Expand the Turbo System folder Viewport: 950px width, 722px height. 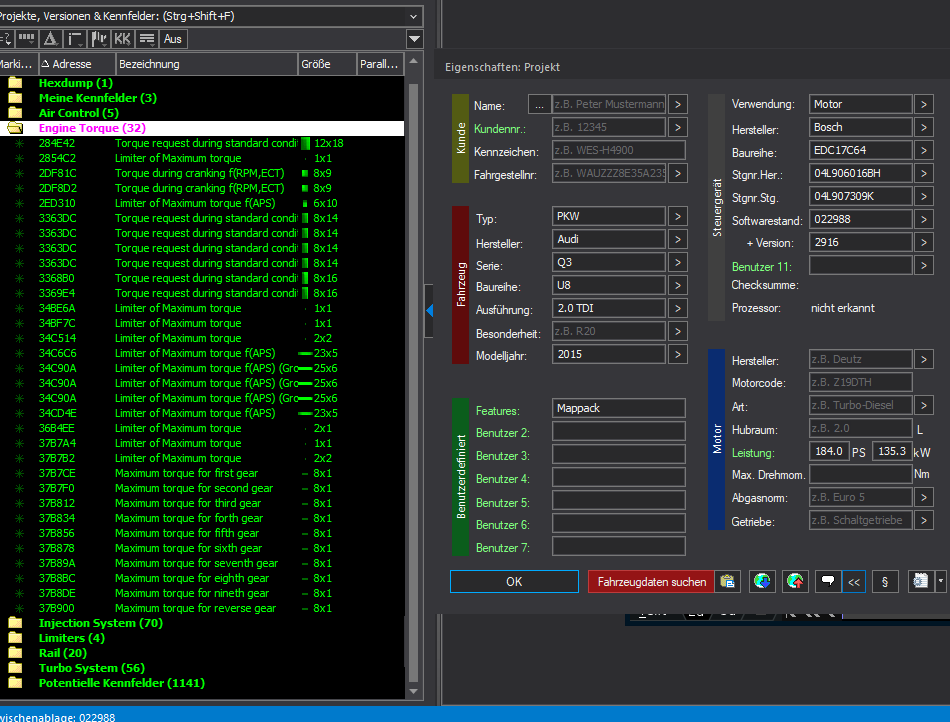[x=15, y=668]
